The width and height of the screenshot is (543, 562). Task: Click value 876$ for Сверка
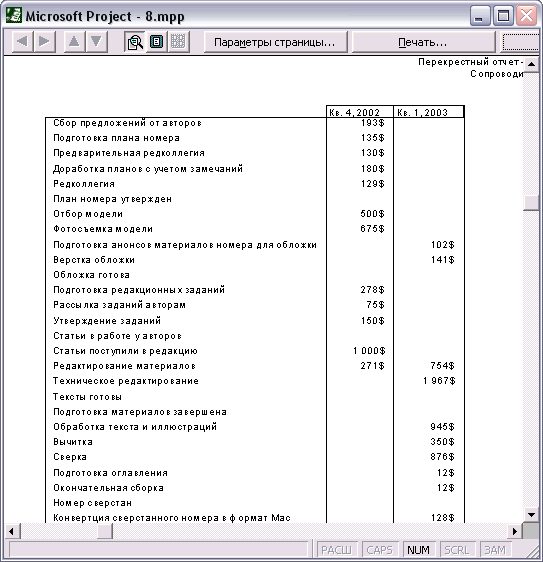pyautogui.click(x=443, y=457)
